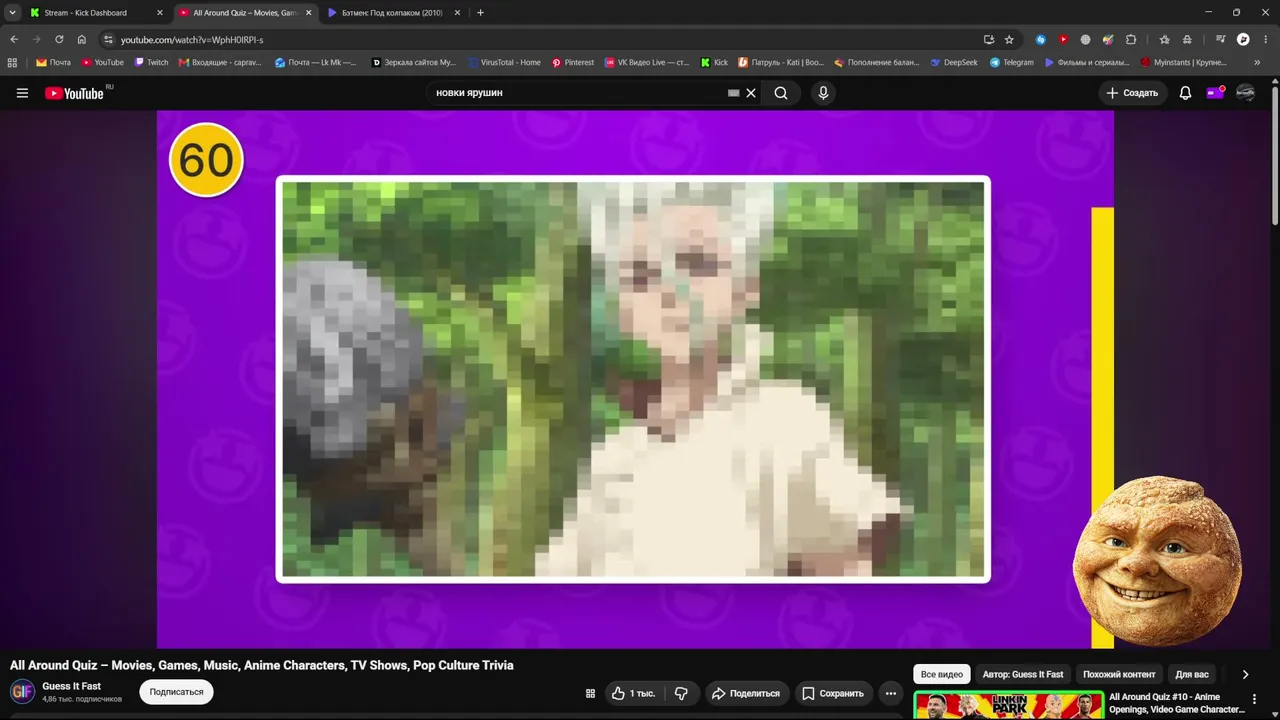Viewport: 1280px width, 720px height.
Task: Save the video with Сохранить
Action: pyautogui.click(x=833, y=693)
